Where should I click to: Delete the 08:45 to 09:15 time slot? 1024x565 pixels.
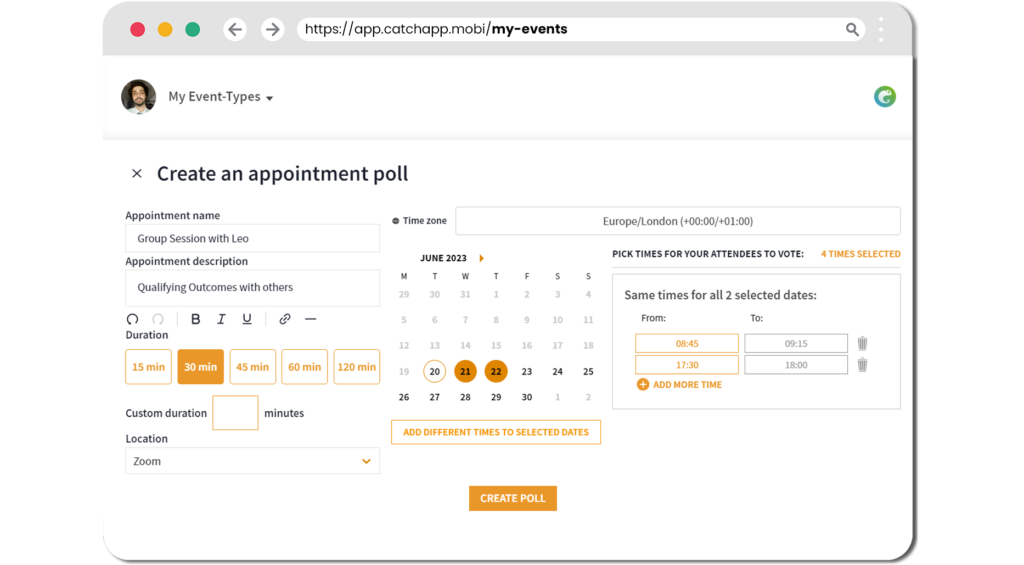(x=862, y=343)
